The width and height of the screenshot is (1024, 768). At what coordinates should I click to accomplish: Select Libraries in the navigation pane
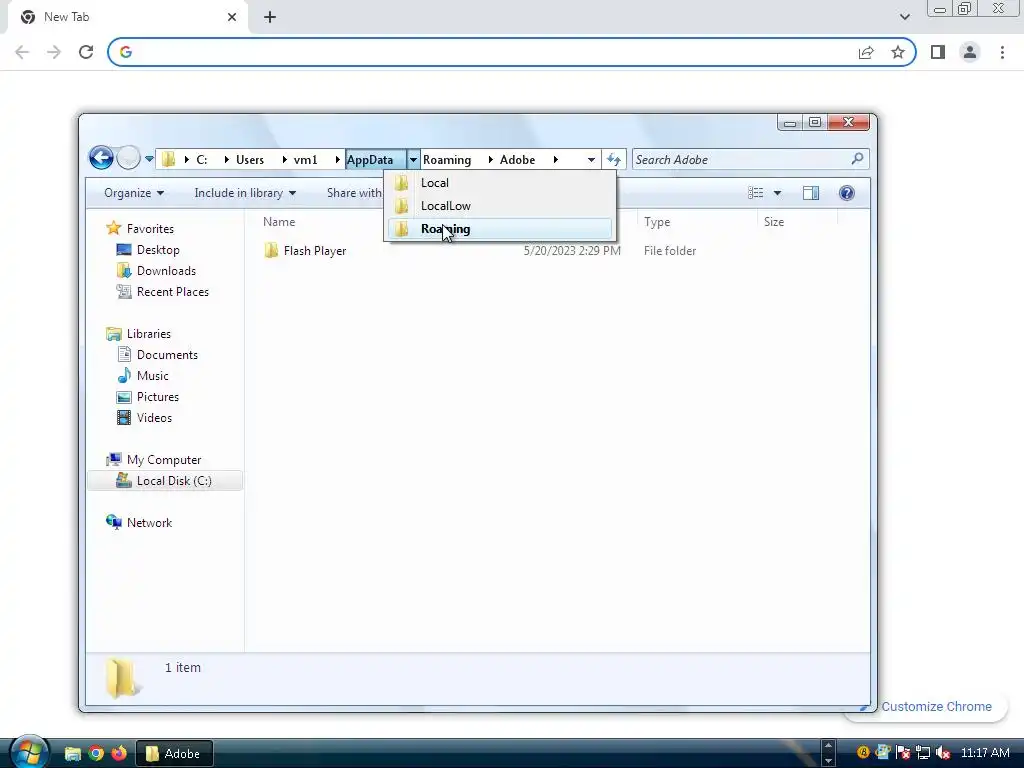point(148,334)
